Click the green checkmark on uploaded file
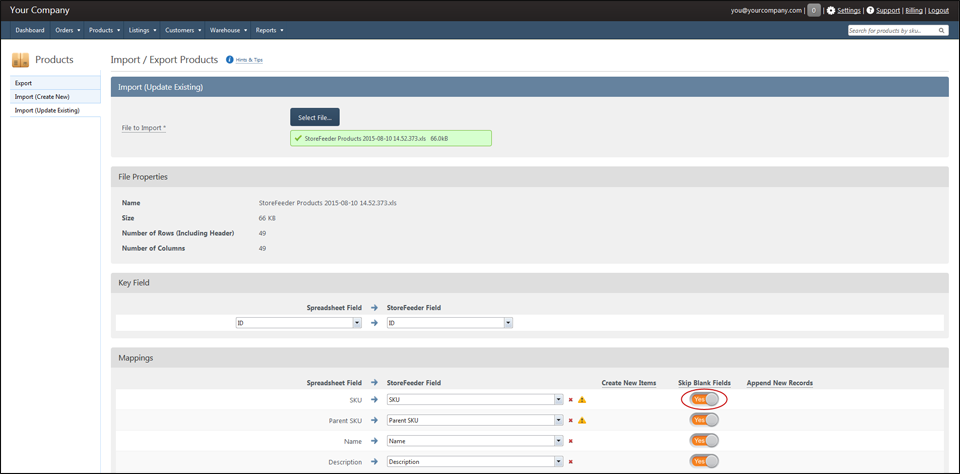 point(298,139)
